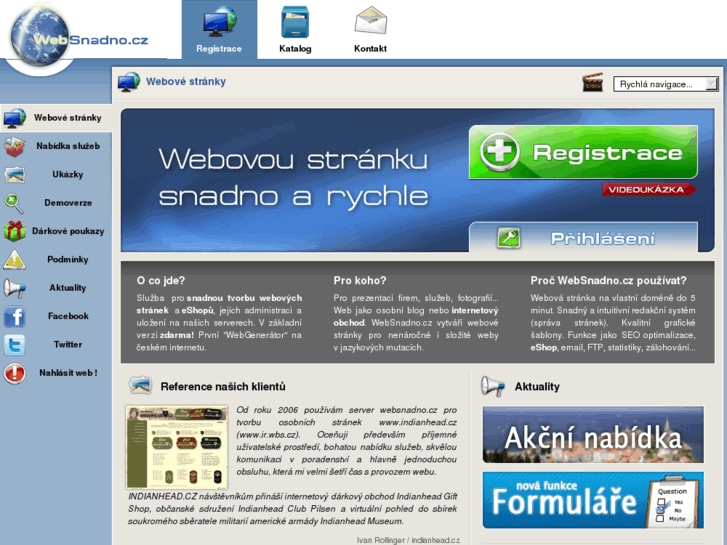
Task: Open the indianhead.cz website thumbnail
Action: pyautogui.click(x=177, y=447)
